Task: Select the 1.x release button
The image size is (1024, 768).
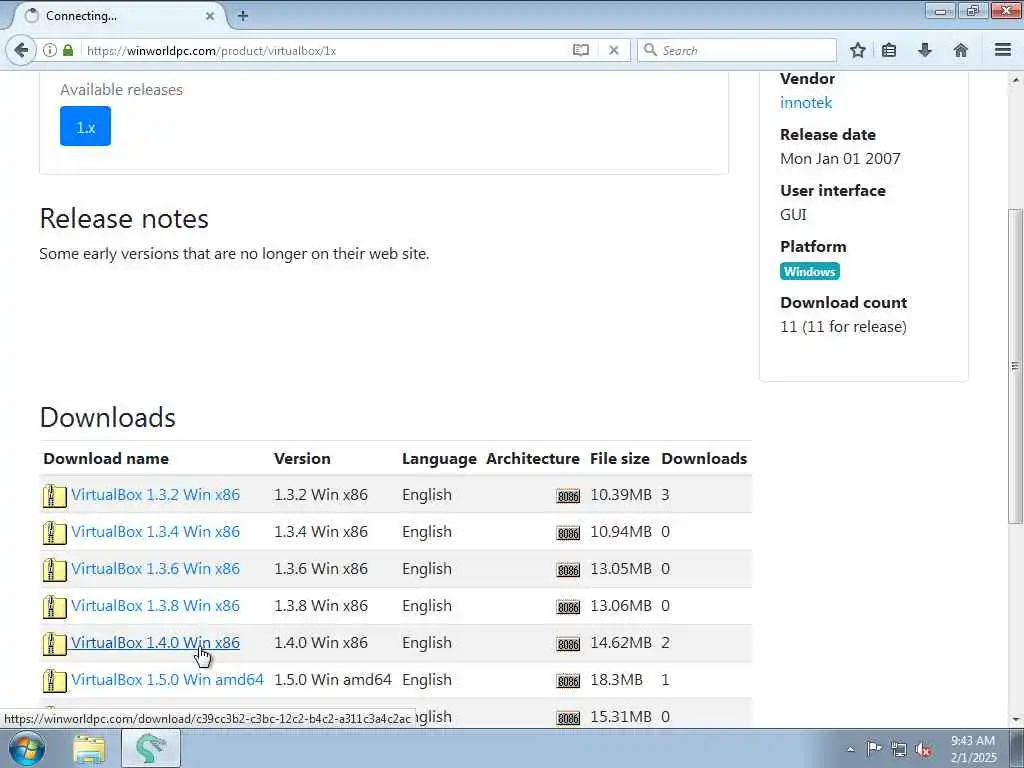Action: tap(86, 126)
